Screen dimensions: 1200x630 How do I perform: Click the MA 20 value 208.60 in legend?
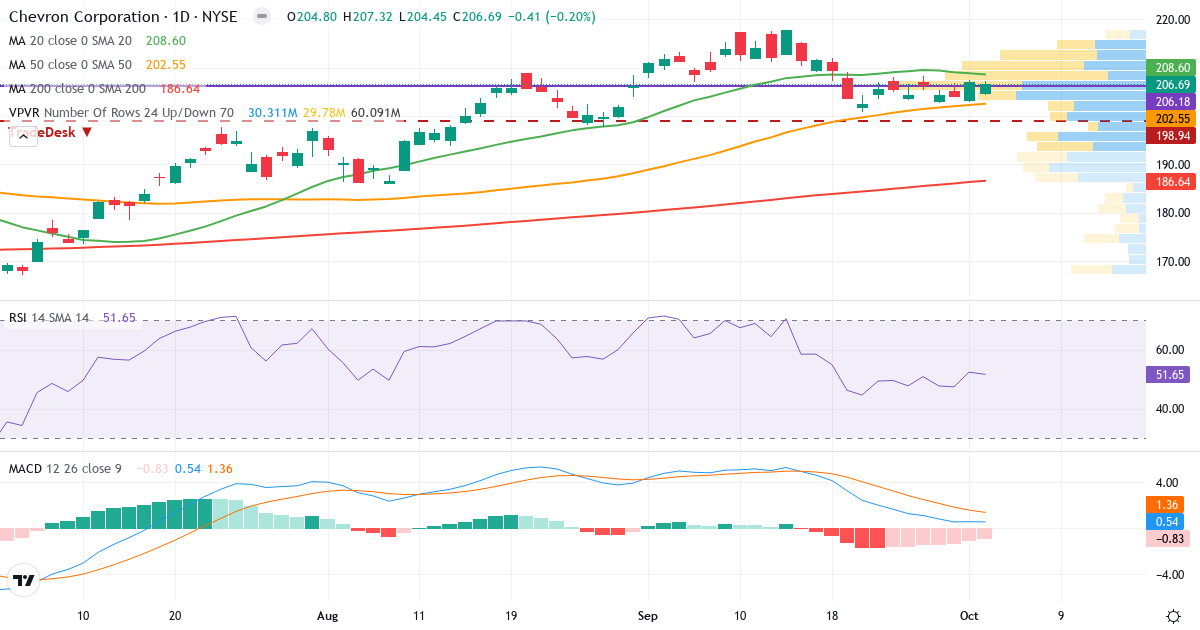click(x=166, y=41)
